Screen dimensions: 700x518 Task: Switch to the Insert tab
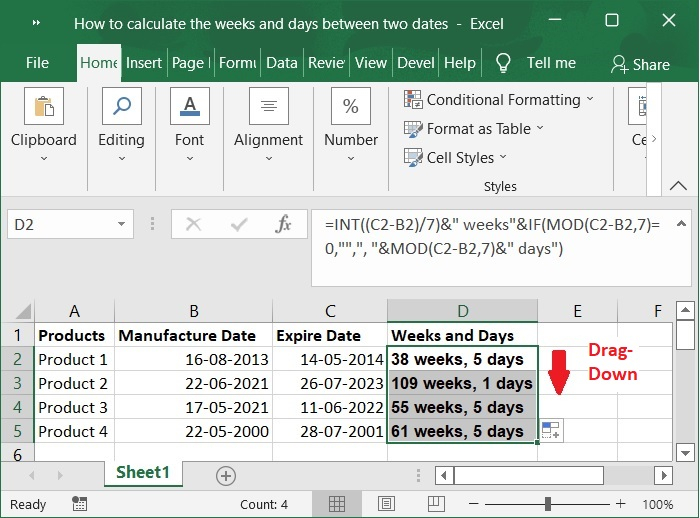point(144,63)
